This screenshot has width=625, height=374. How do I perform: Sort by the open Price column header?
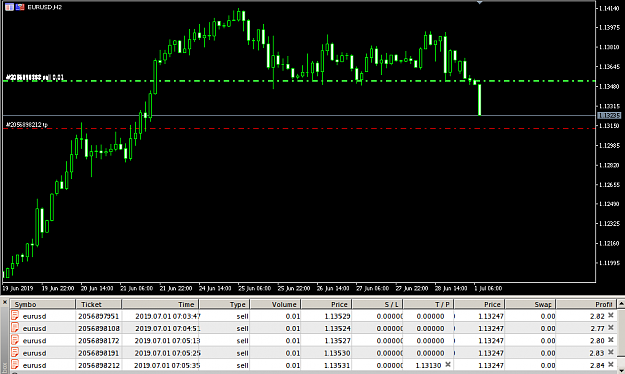point(326,304)
